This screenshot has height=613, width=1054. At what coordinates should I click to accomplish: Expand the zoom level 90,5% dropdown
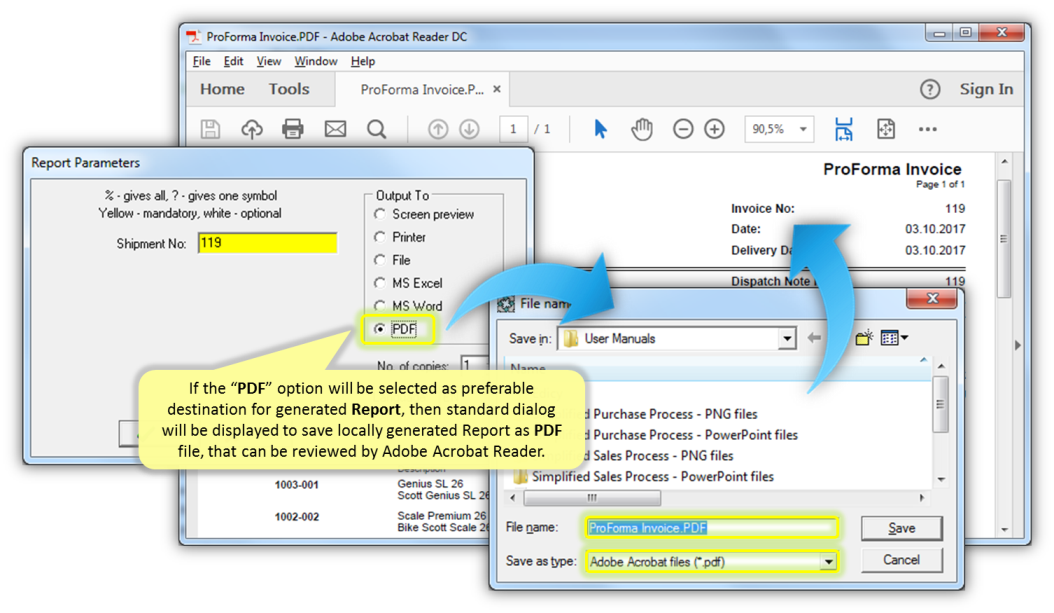803,129
